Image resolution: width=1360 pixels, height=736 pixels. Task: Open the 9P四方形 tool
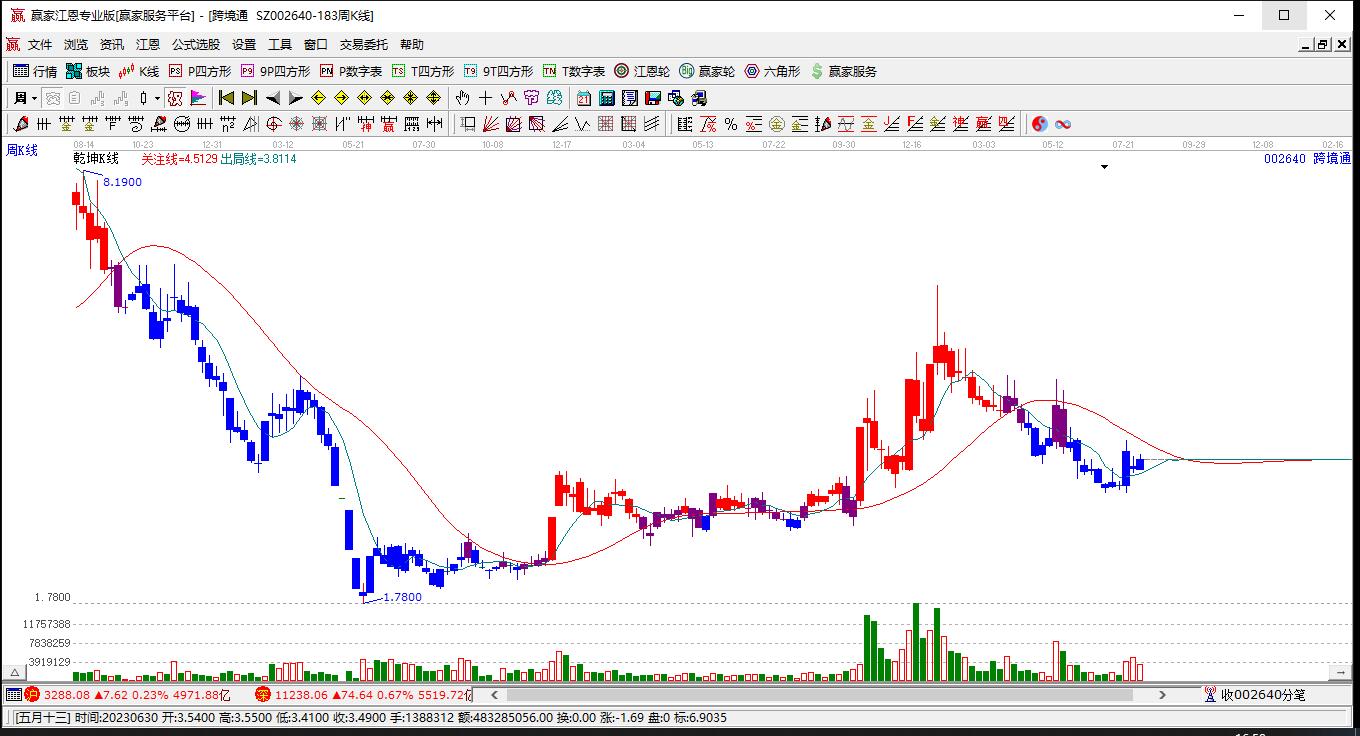[x=274, y=71]
